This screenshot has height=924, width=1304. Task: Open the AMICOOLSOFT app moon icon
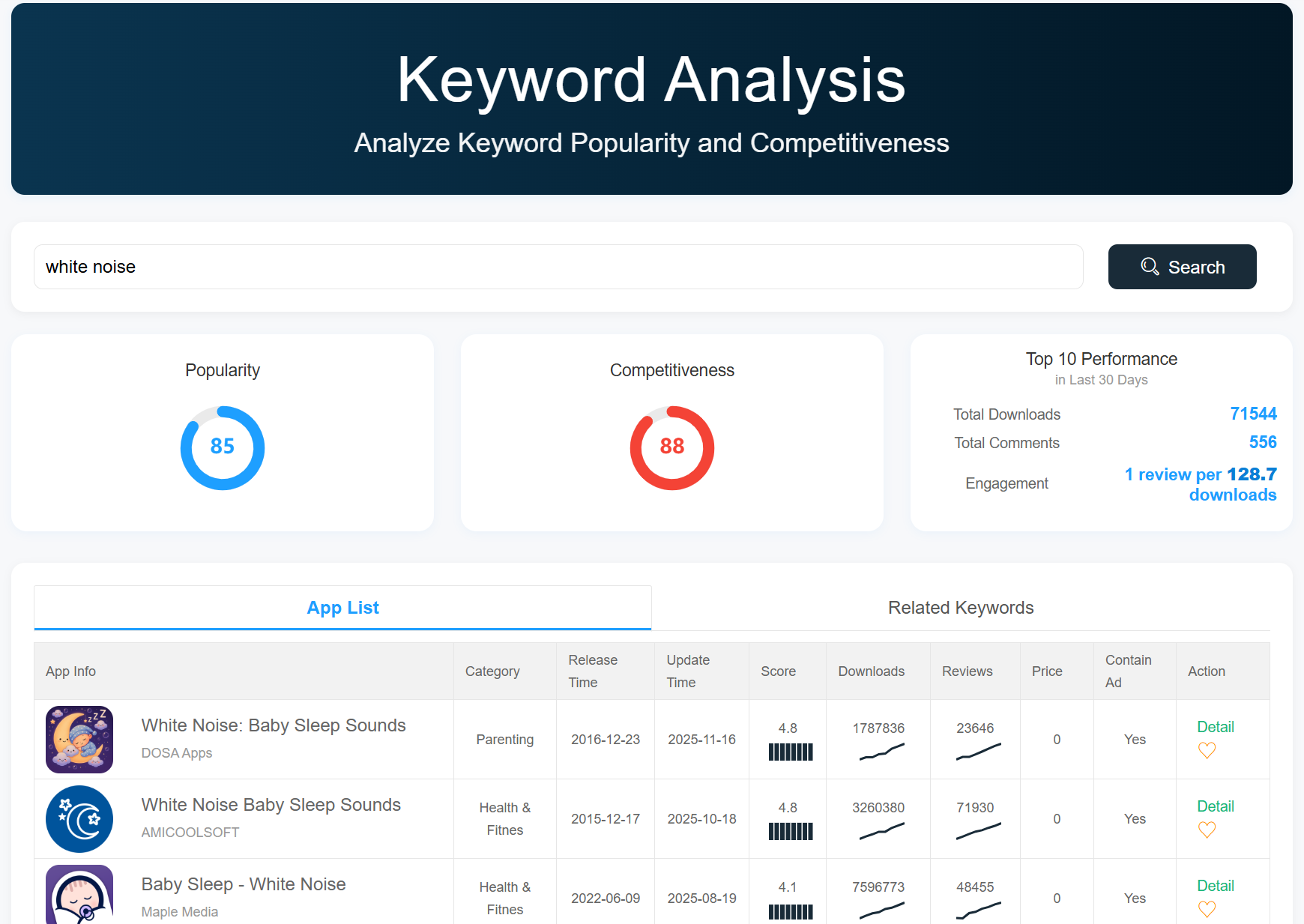tap(79, 819)
